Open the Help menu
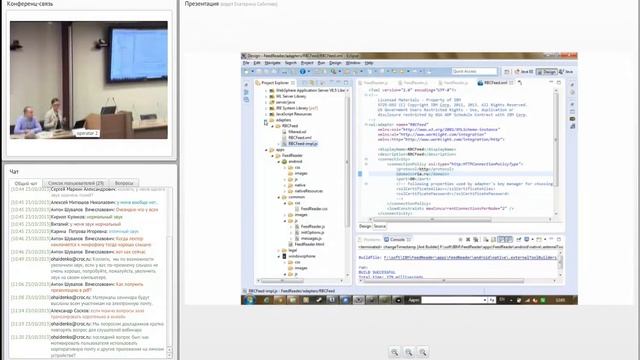The height and width of the screenshot is (360, 640). click(x=369, y=63)
